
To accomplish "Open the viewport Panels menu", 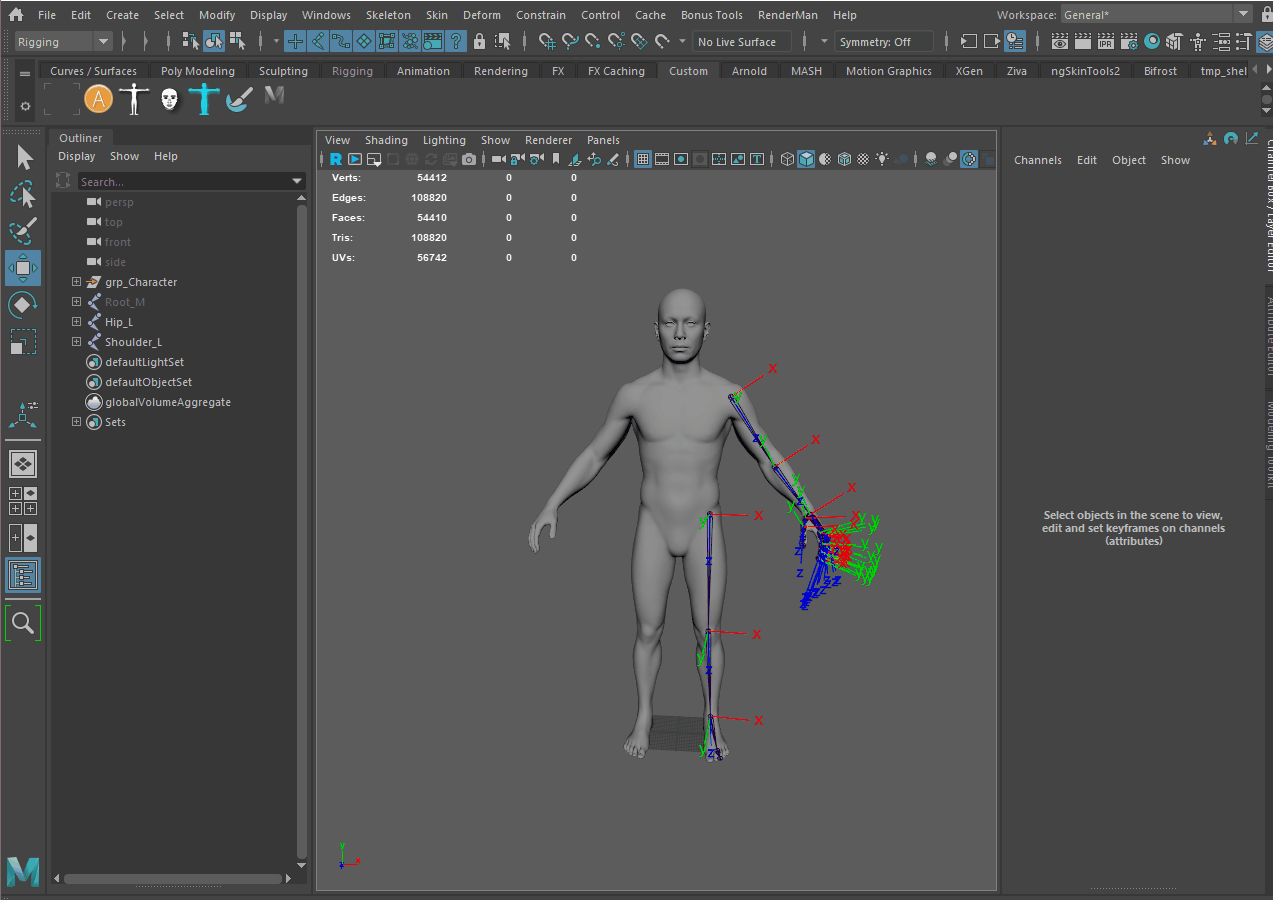I will (603, 140).
